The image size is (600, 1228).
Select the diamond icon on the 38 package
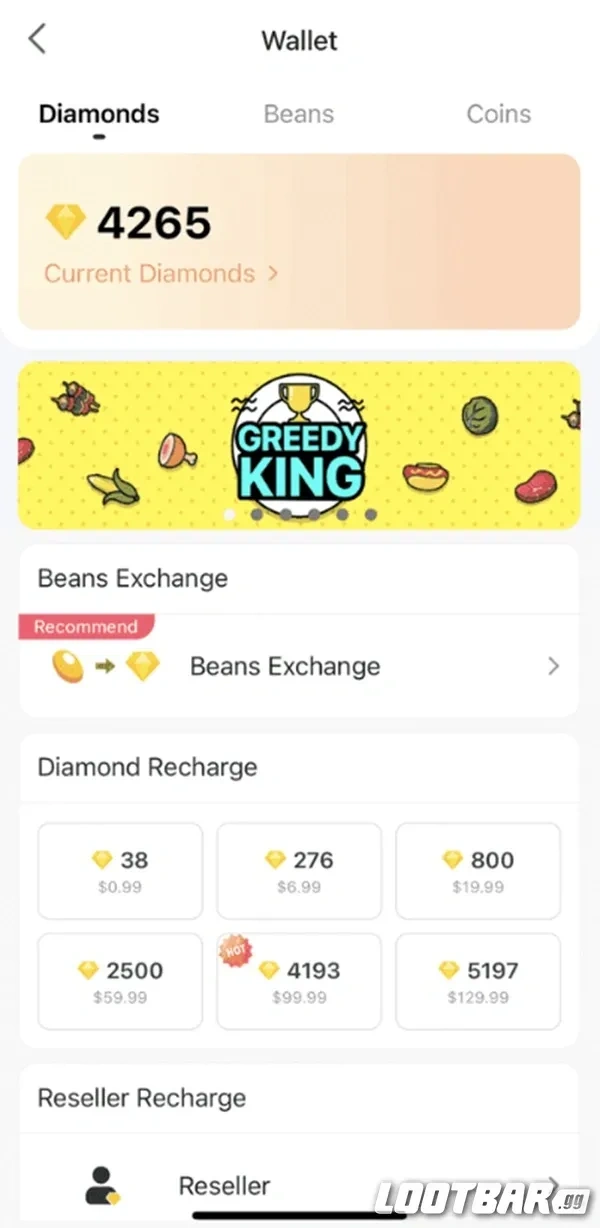click(103, 860)
